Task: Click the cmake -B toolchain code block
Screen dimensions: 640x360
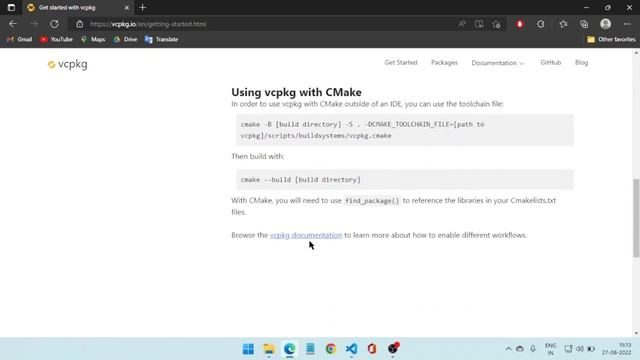Action: (x=404, y=130)
